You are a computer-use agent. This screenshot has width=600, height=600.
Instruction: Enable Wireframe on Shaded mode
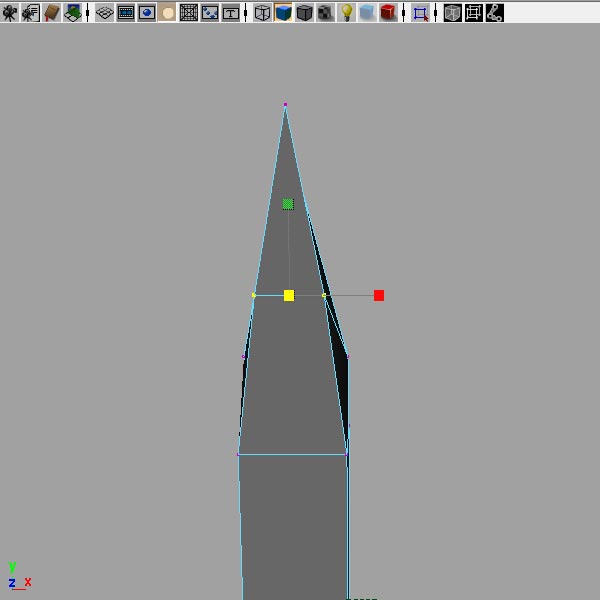(305, 13)
